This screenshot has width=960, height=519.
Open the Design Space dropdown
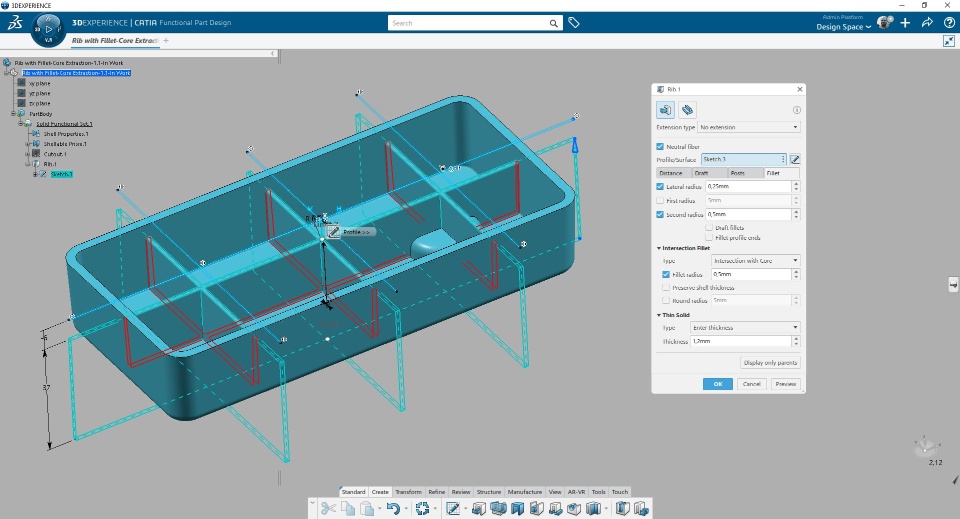pyautogui.click(x=843, y=27)
